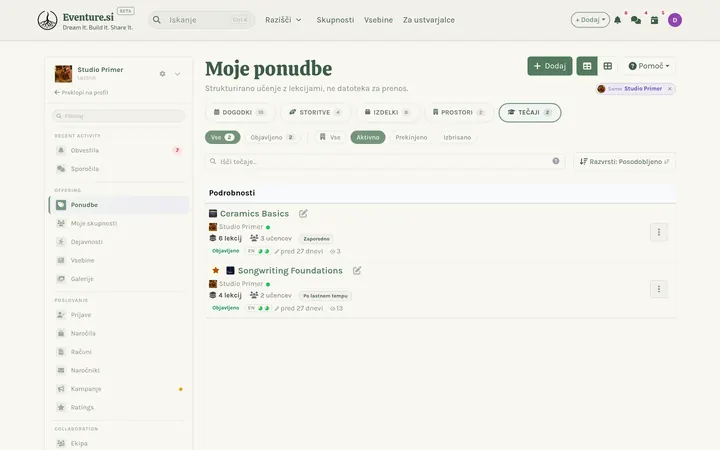Open Naročniki in the sidebar

pos(118,370)
